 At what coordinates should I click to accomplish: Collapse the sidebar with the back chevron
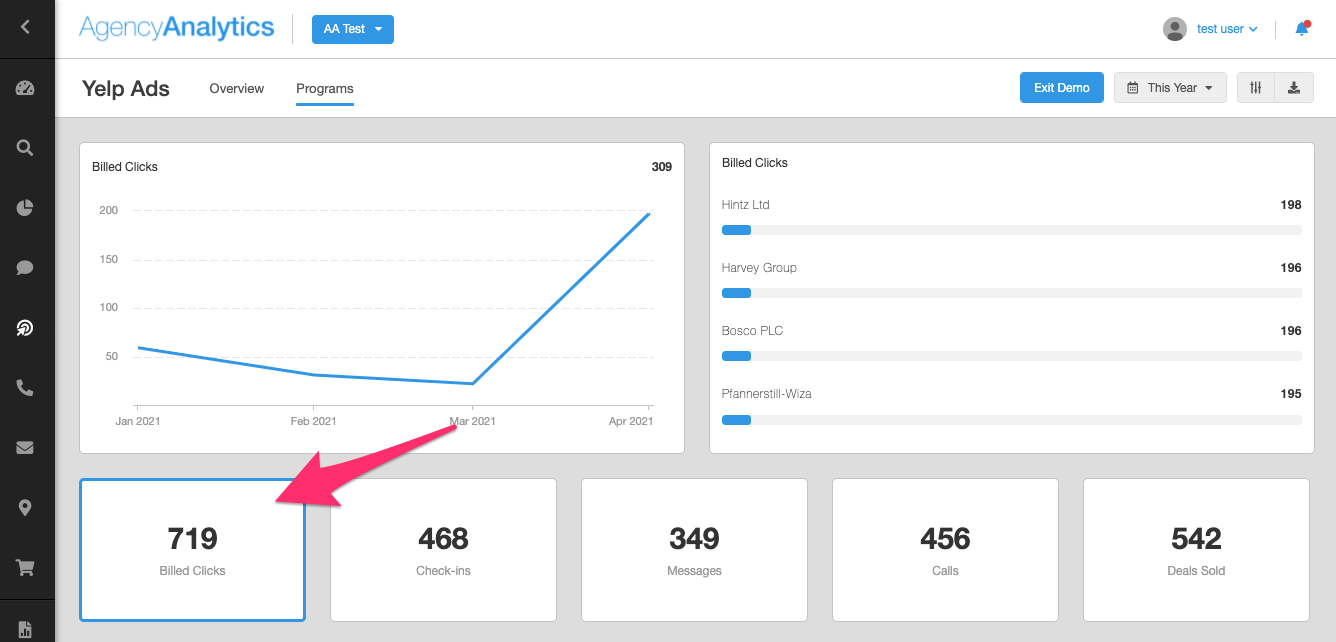click(x=26, y=27)
